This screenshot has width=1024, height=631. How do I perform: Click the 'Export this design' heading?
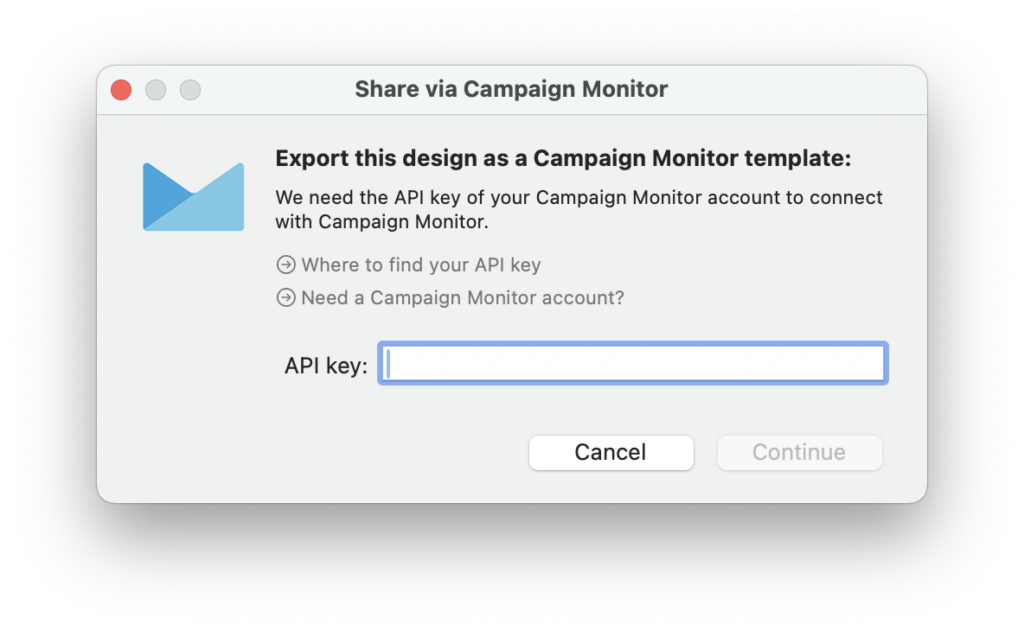pos(563,158)
